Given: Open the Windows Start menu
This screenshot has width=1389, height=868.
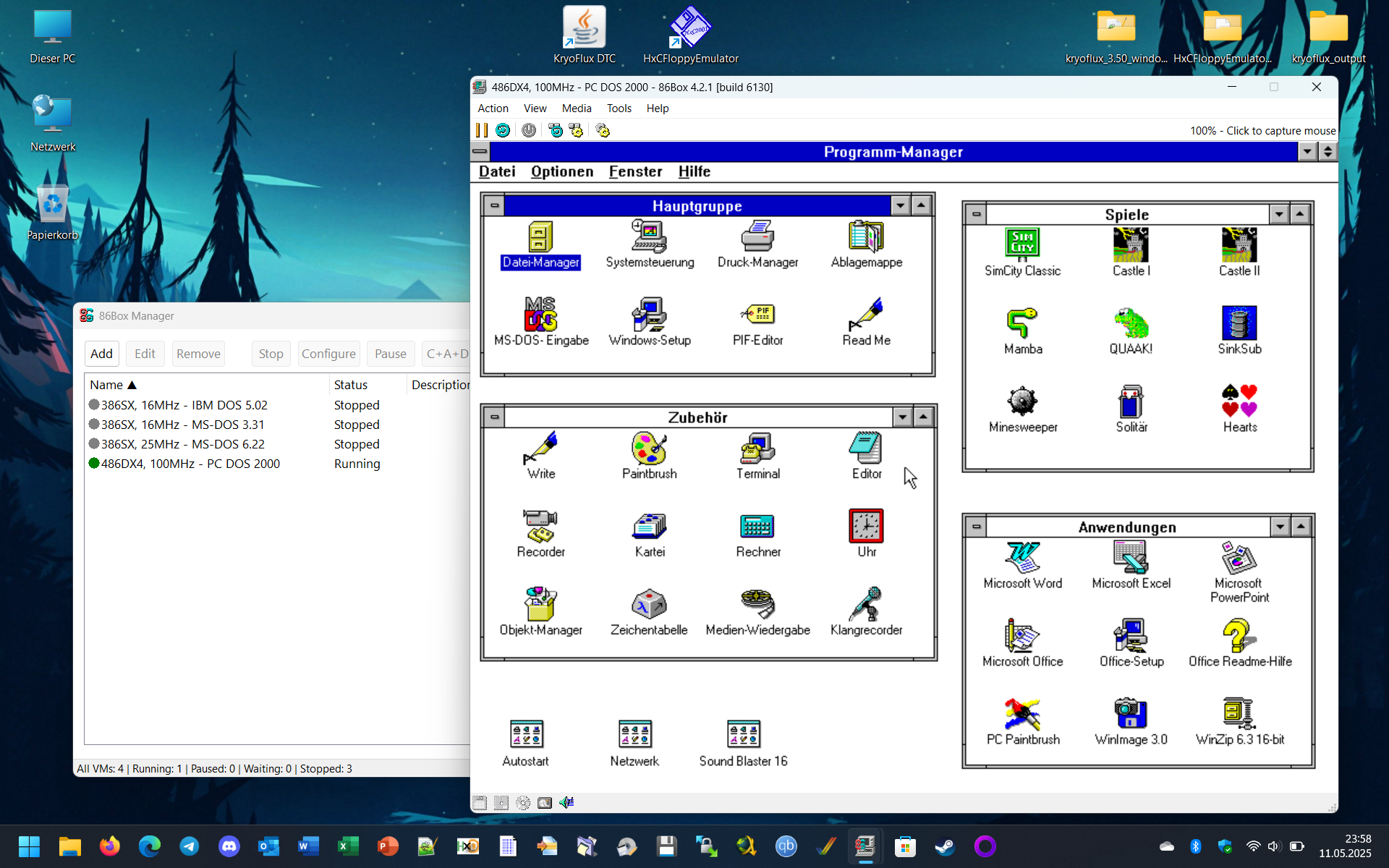Looking at the screenshot, I should pyautogui.click(x=29, y=846).
